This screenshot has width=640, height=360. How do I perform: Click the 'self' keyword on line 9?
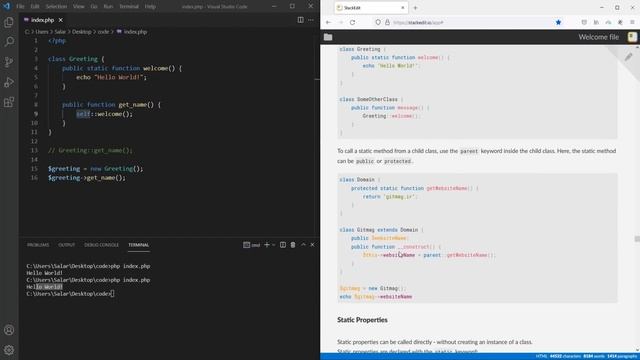point(83,114)
